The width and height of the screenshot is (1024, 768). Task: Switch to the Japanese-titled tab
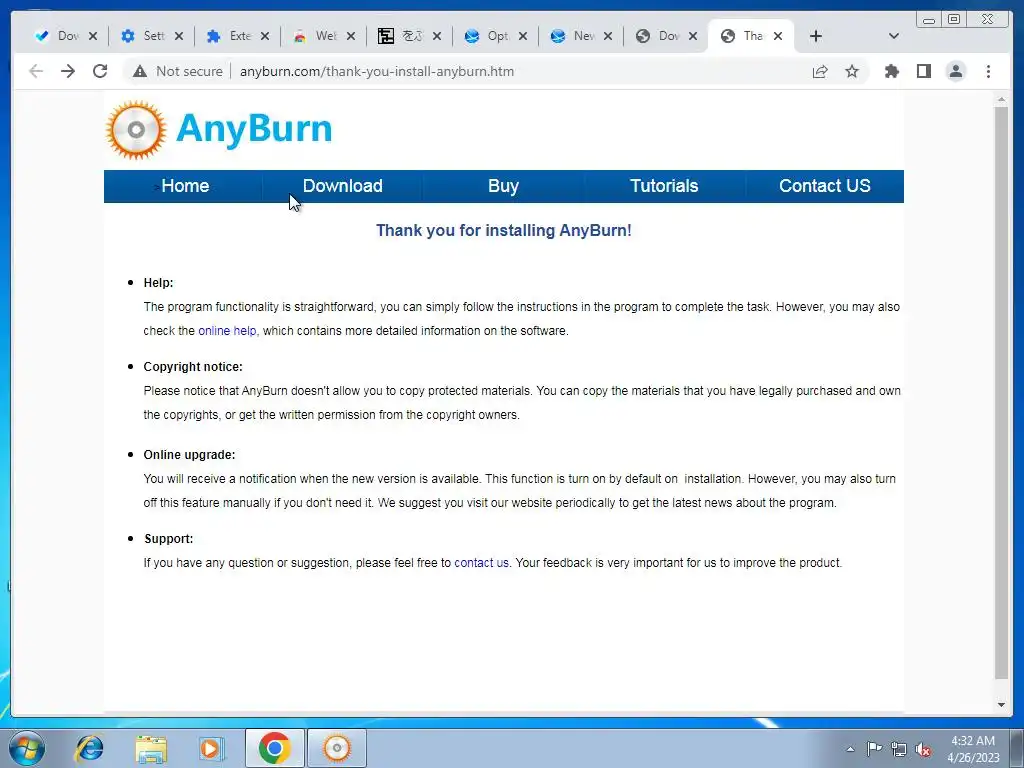pos(402,36)
